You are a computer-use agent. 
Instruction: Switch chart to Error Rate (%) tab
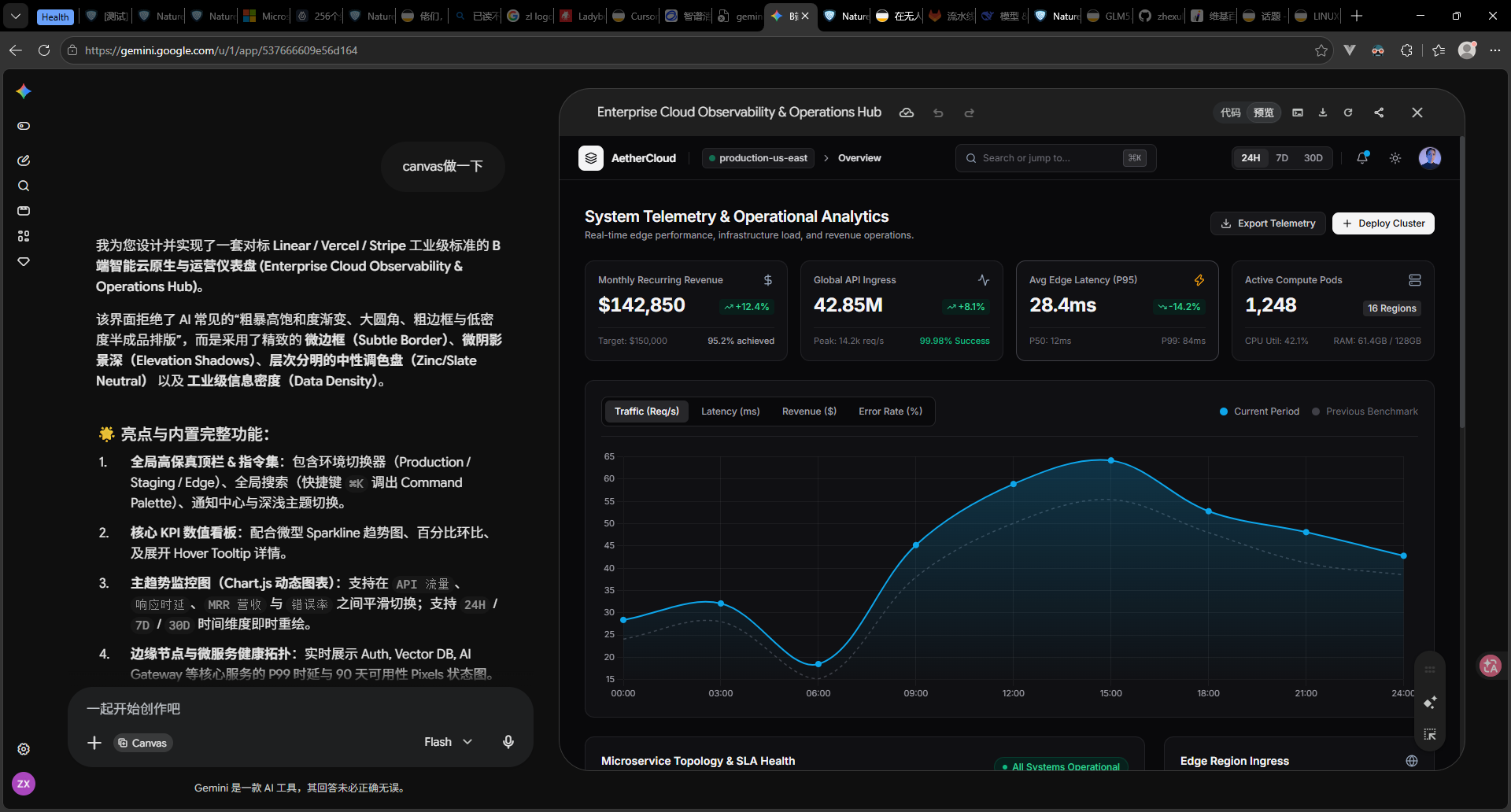[890, 412]
